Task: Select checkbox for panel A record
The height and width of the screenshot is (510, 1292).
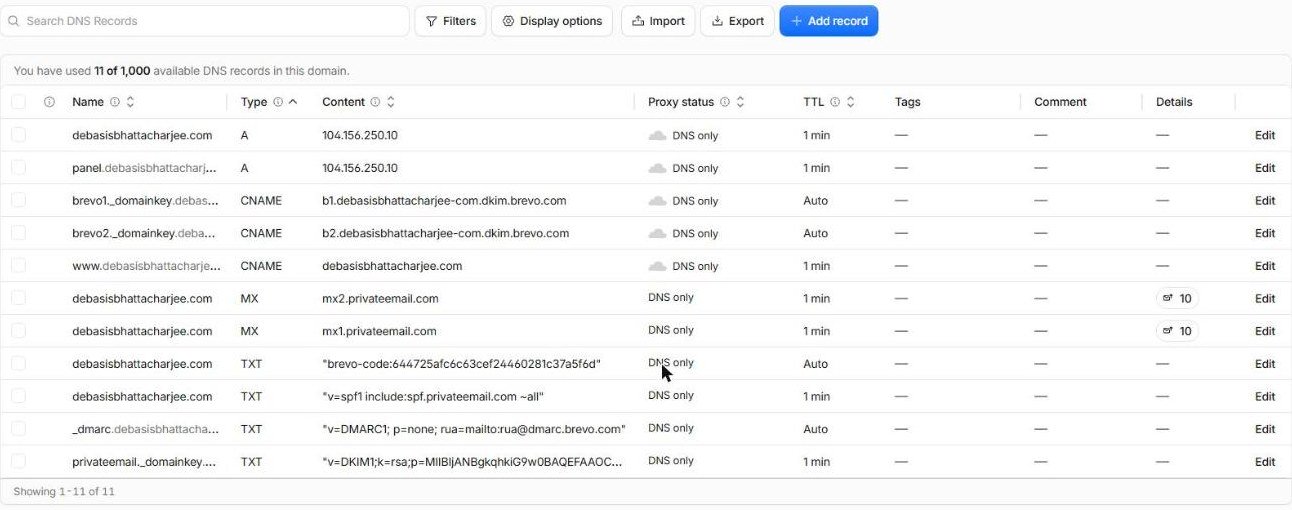Action: coord(19,168)
